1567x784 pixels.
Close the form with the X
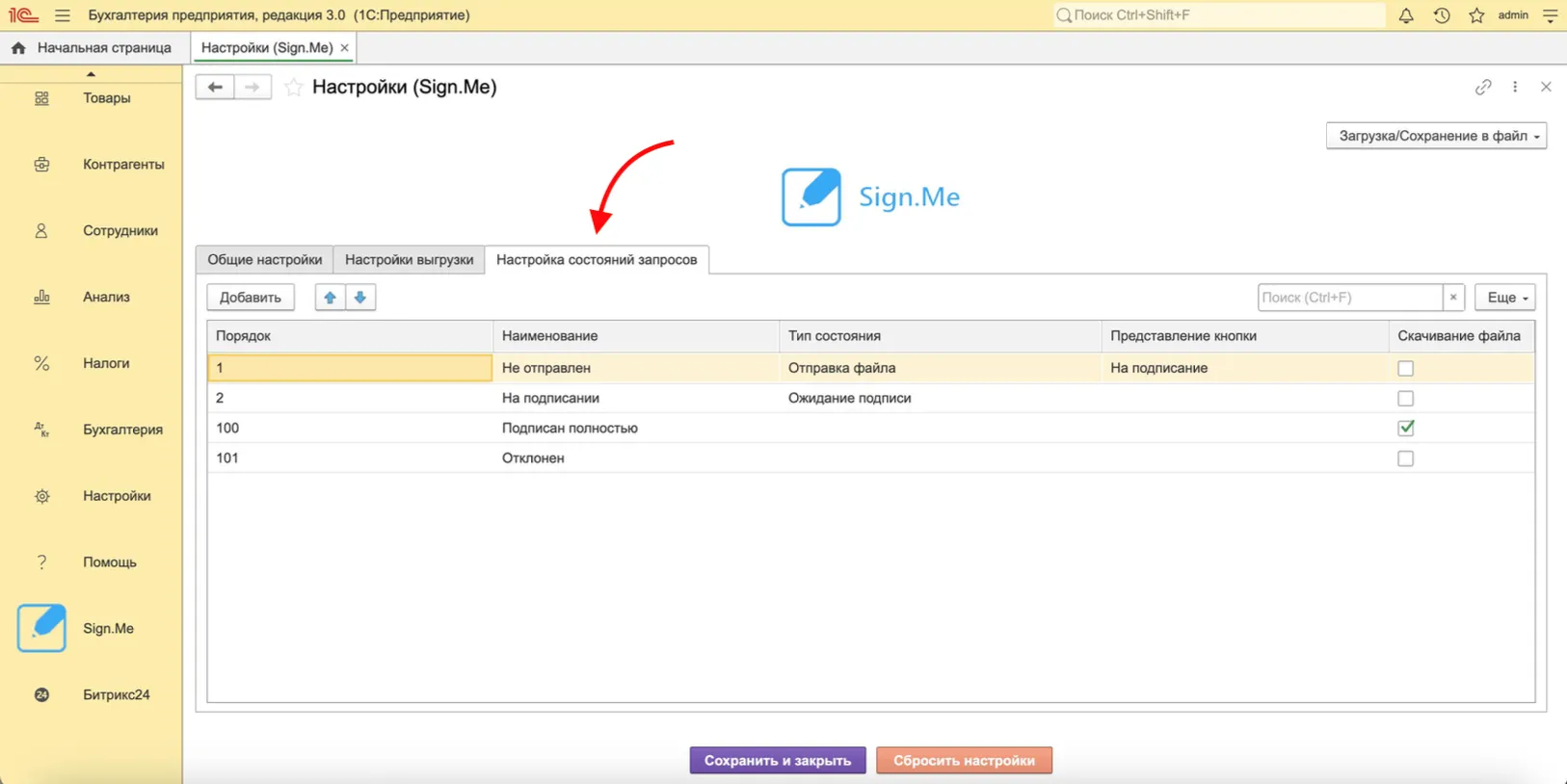1546,87
